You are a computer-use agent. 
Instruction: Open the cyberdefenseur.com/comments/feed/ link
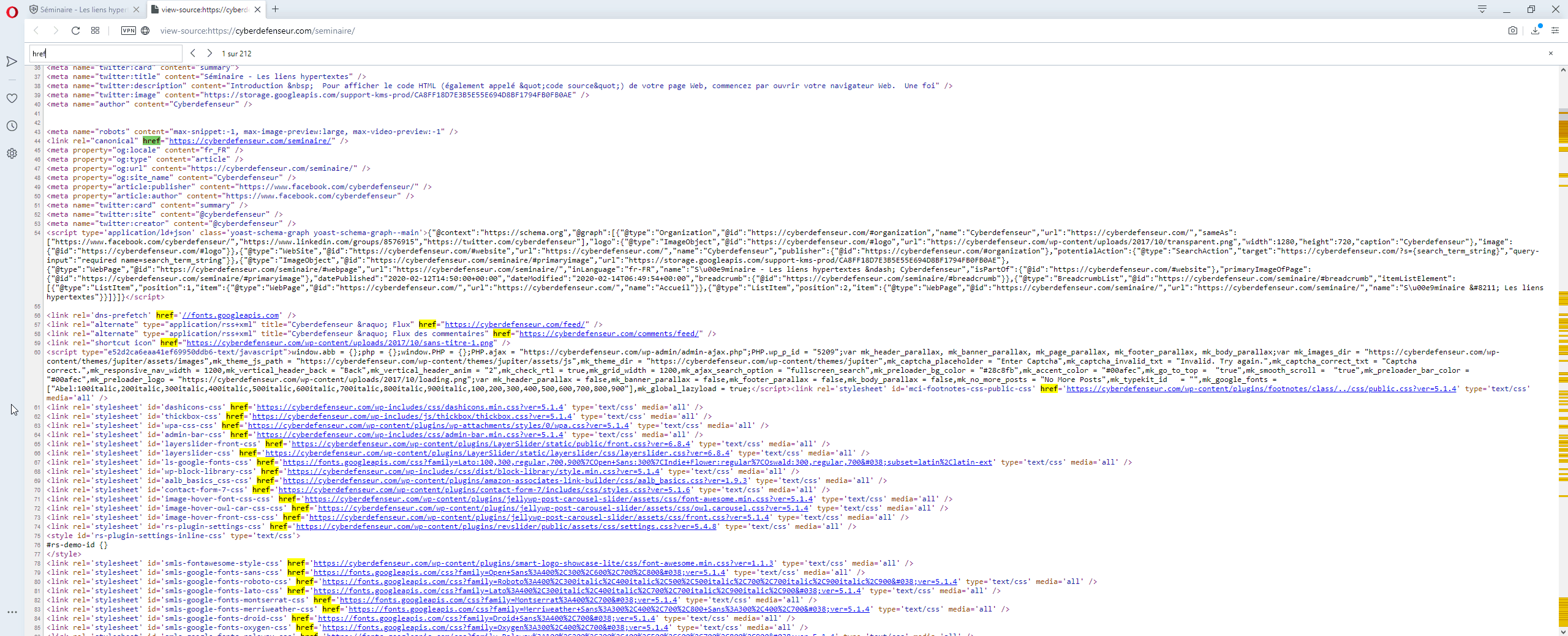(x=609, y=334)
